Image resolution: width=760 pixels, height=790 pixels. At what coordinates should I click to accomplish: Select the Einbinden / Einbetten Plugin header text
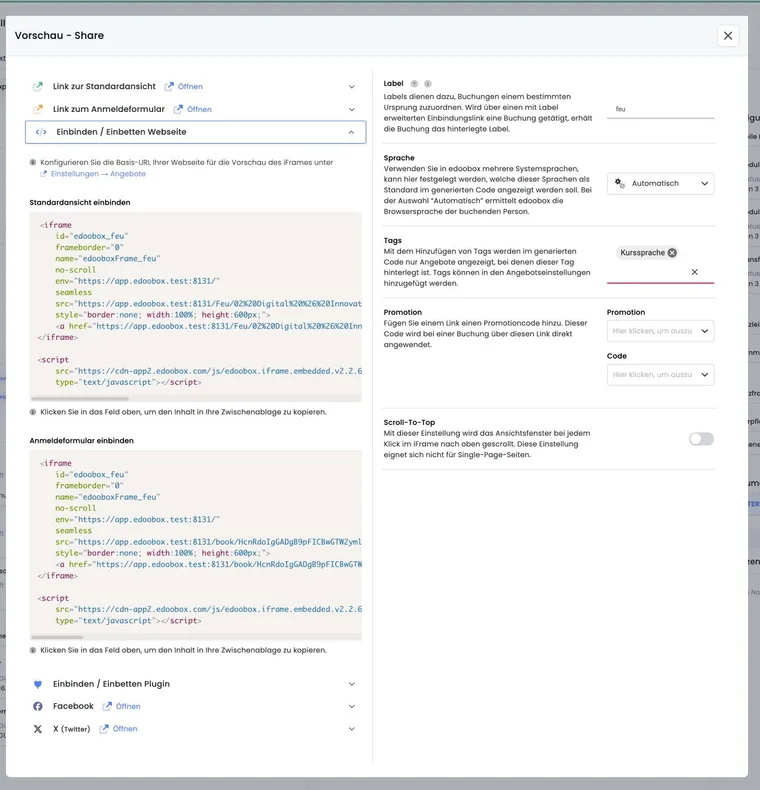click(111, 684)
